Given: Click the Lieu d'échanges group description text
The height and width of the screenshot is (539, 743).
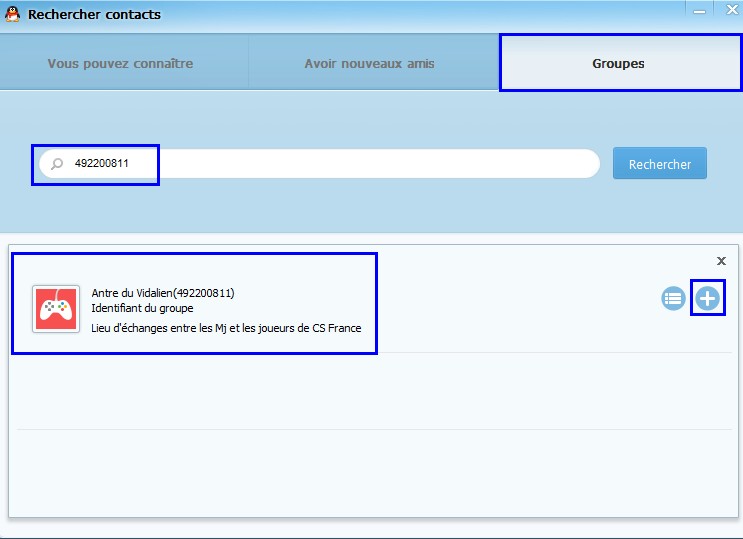Looking at the screenshot, I should (x=226, y=328).
